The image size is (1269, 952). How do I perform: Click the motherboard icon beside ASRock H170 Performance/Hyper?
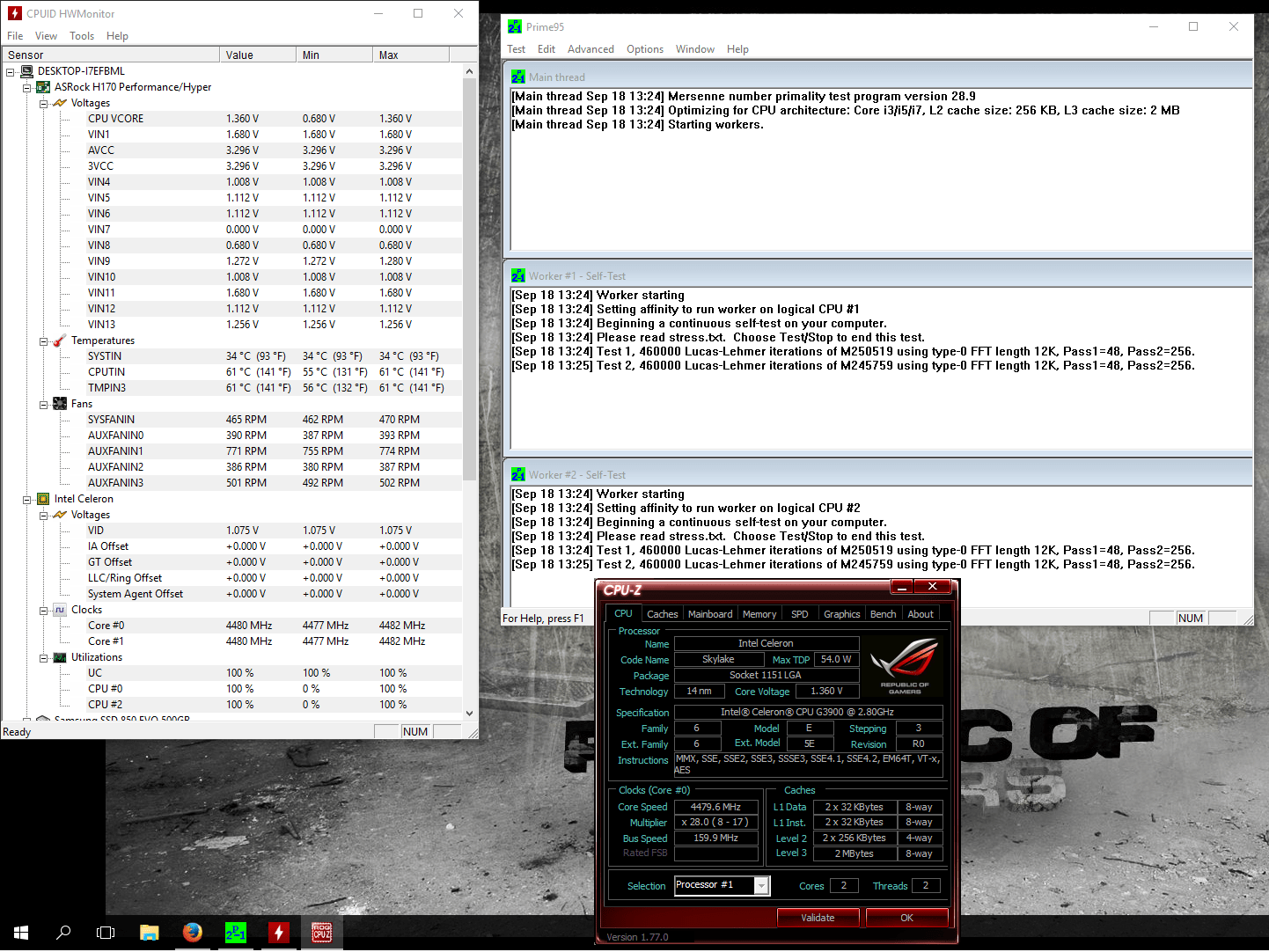point(43,87)
